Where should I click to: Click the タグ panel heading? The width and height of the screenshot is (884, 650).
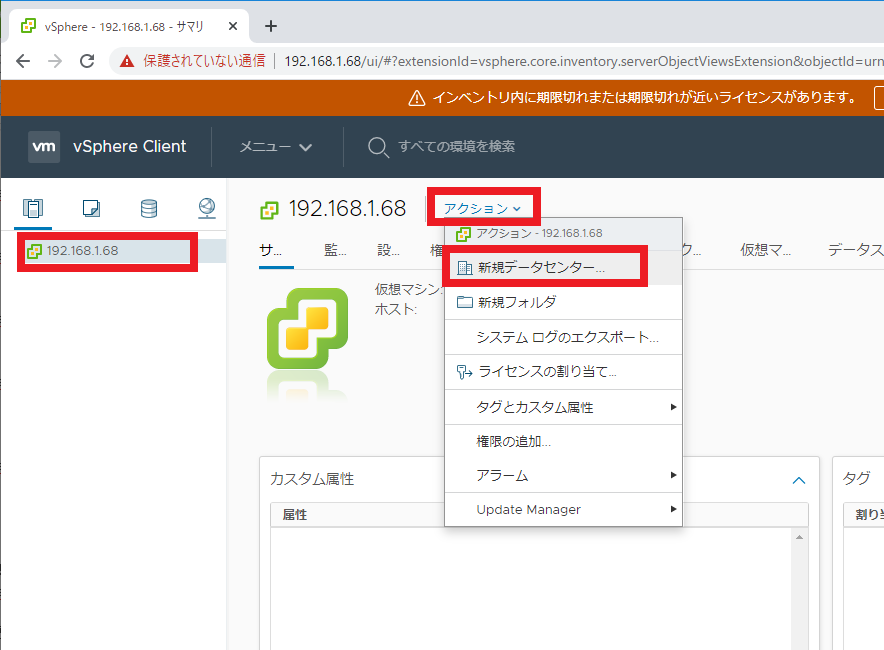[856, 479]
